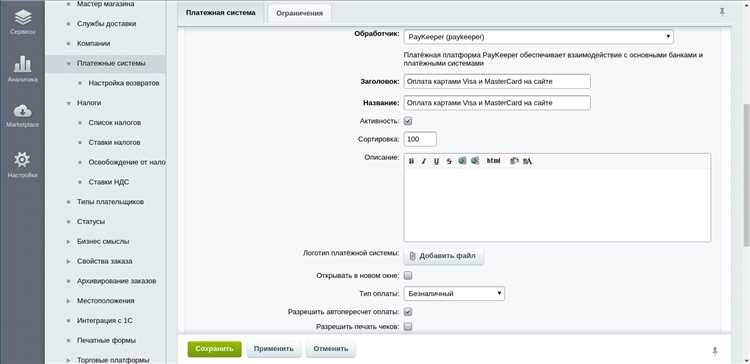Expand the Бизнес смыслы arrow

click(x=68, y=242)
